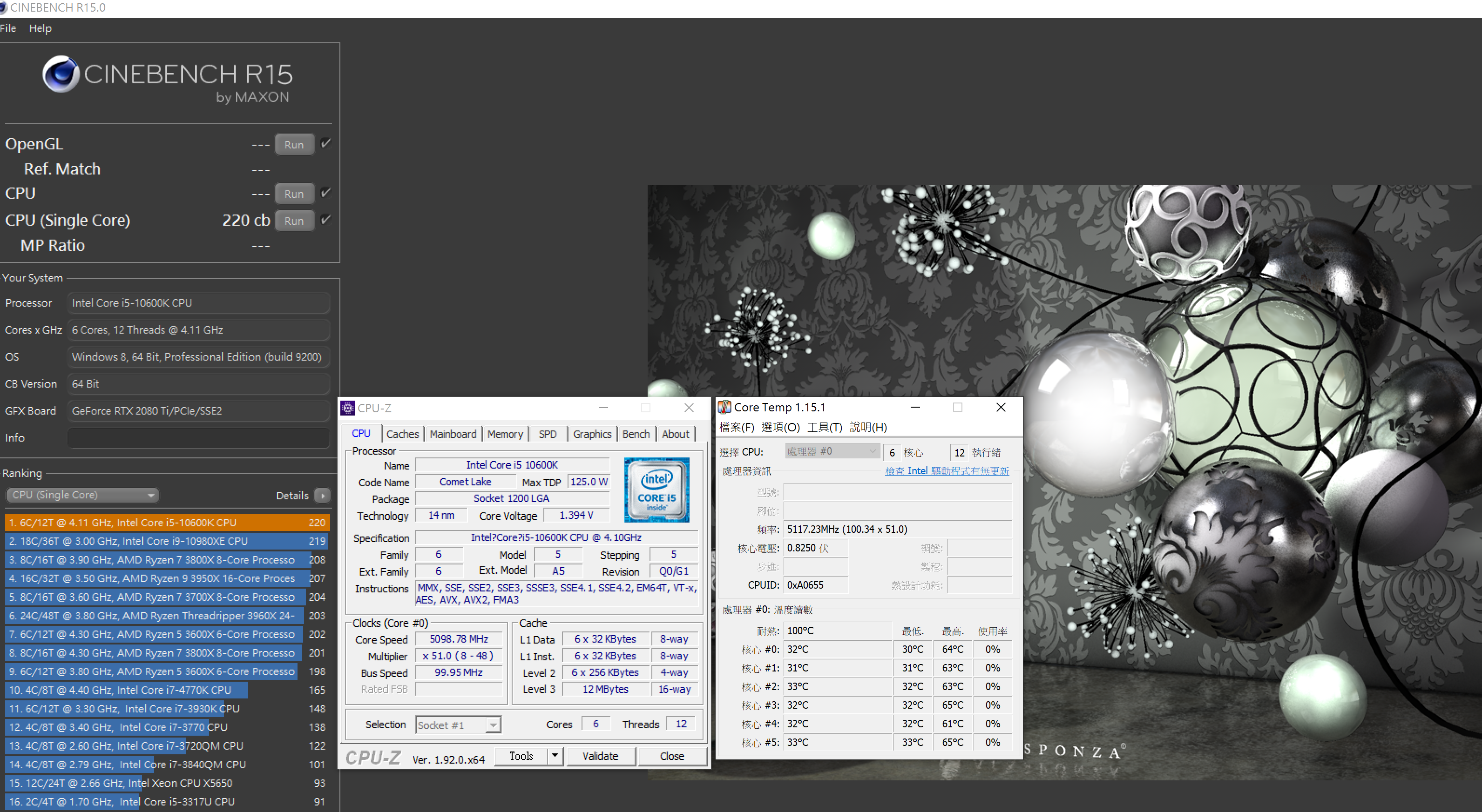Click the Cinebench Info input field
Screen dimensions: 1482x812
(198, 437)
